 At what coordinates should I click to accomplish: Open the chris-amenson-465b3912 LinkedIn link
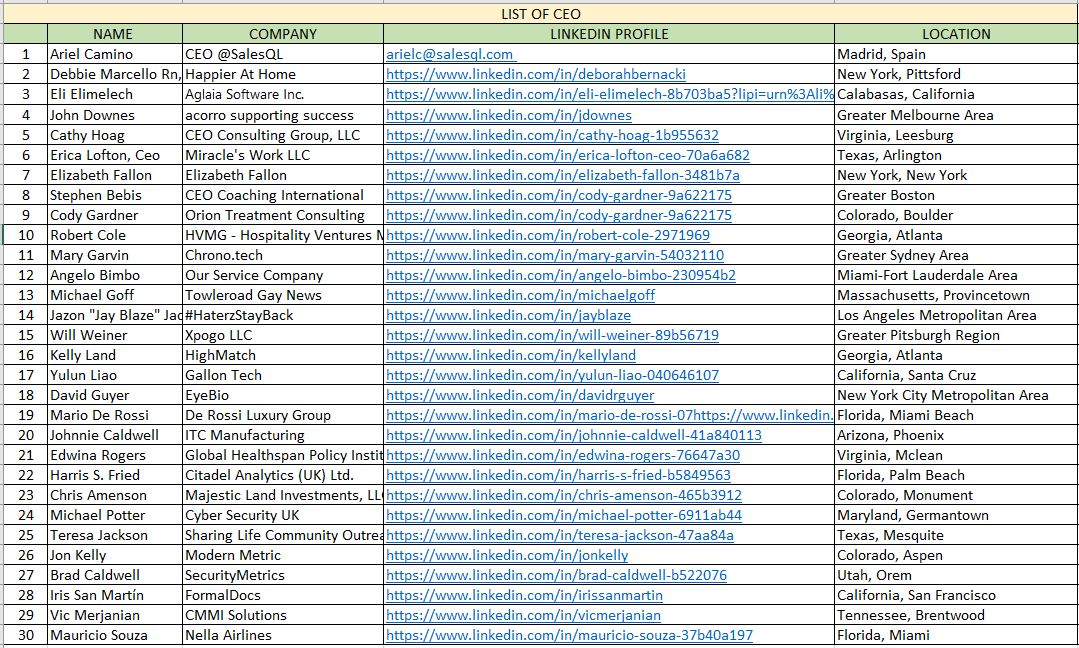point(564,495)
